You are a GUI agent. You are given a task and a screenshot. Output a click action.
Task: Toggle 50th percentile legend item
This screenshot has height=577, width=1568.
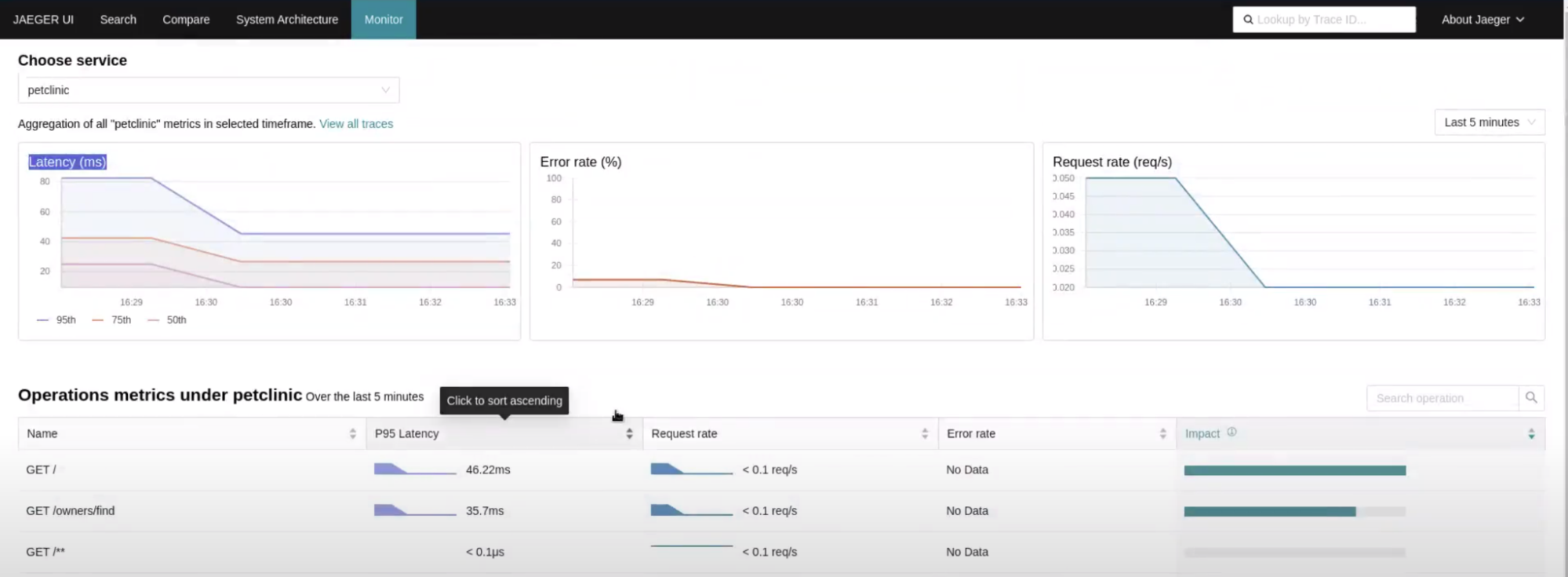pos(168,320)
